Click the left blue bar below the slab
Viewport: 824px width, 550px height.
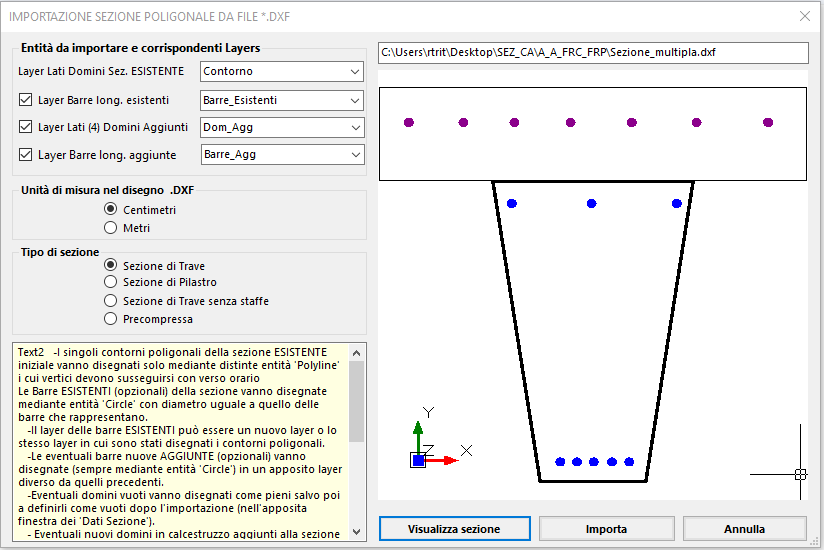[512, 203]
